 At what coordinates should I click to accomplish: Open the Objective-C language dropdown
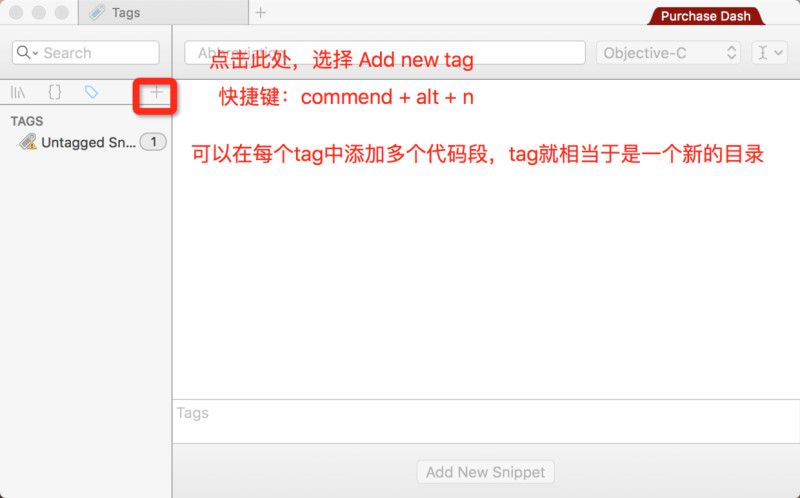click(x=668, y=53)
